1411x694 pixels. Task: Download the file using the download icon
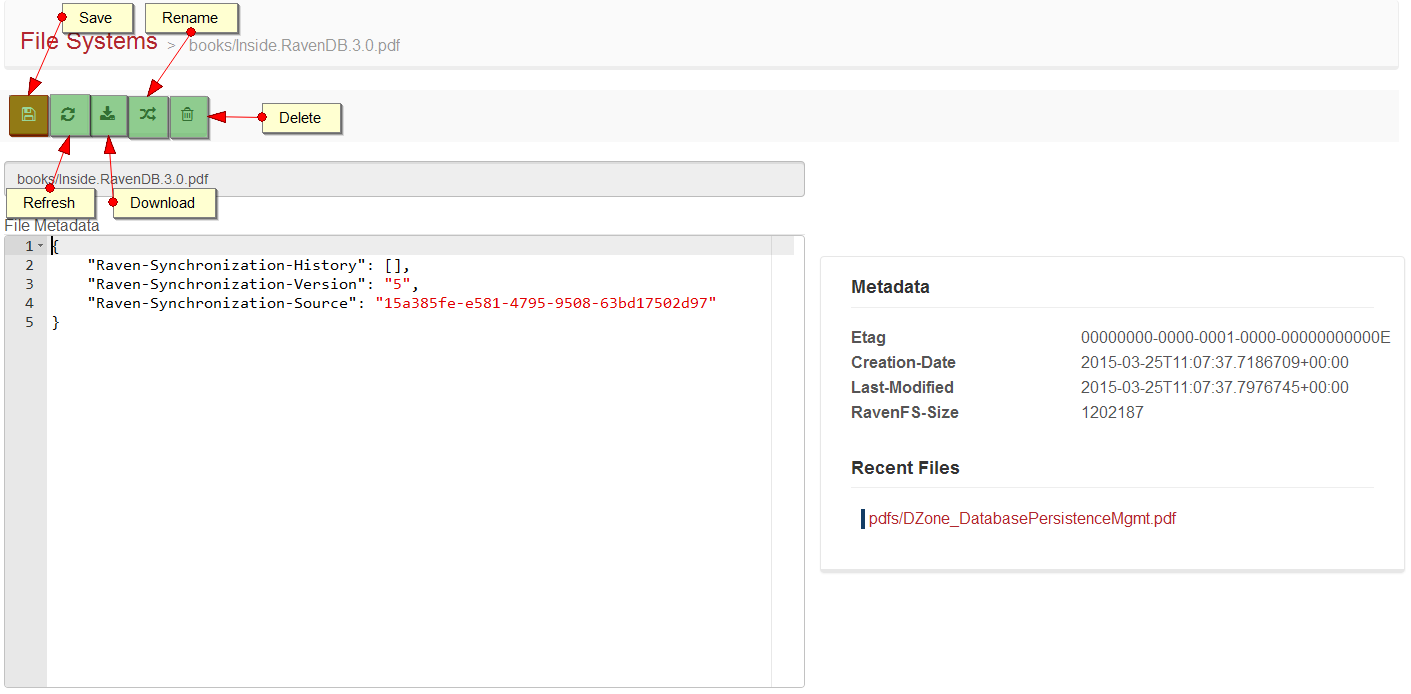click(x=108, y=115)
